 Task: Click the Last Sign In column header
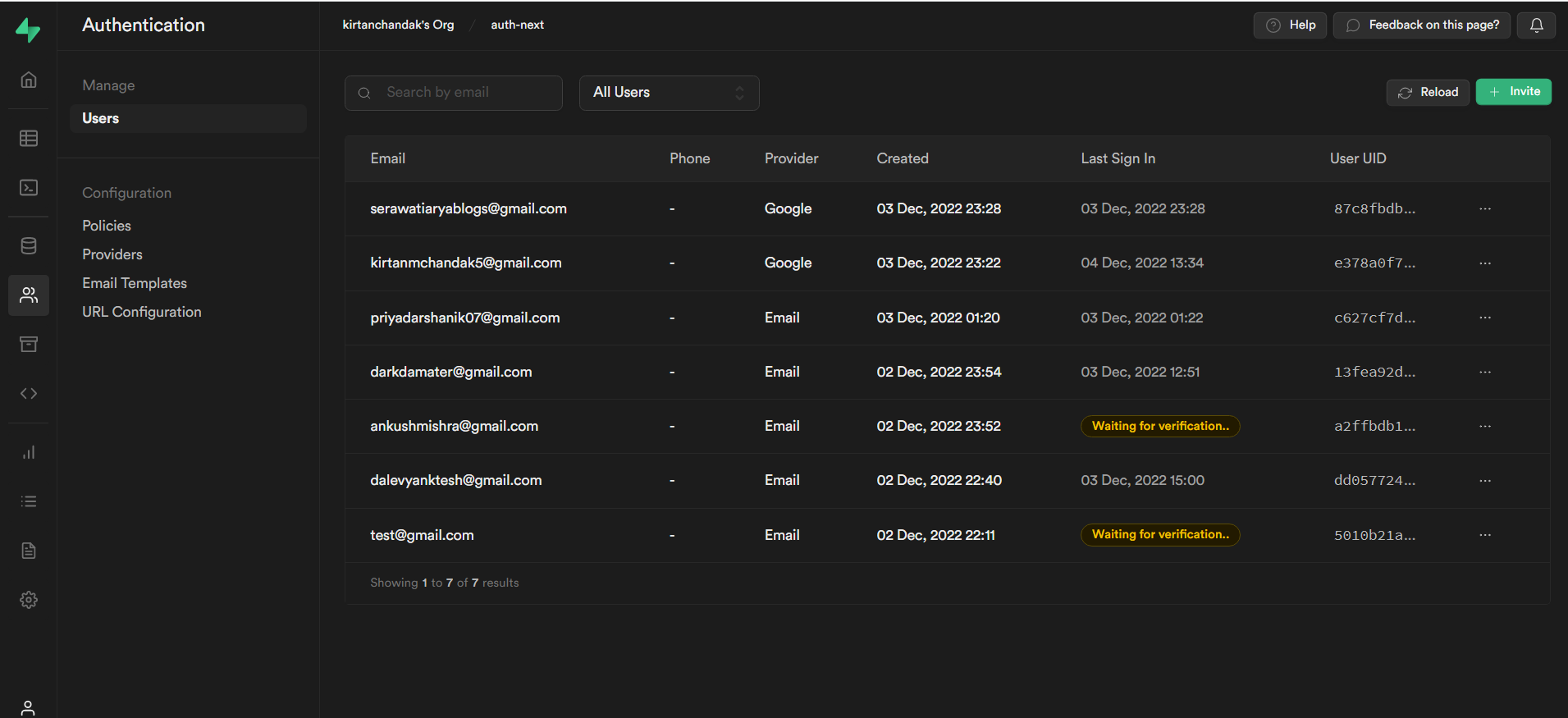pos(1118,158)
